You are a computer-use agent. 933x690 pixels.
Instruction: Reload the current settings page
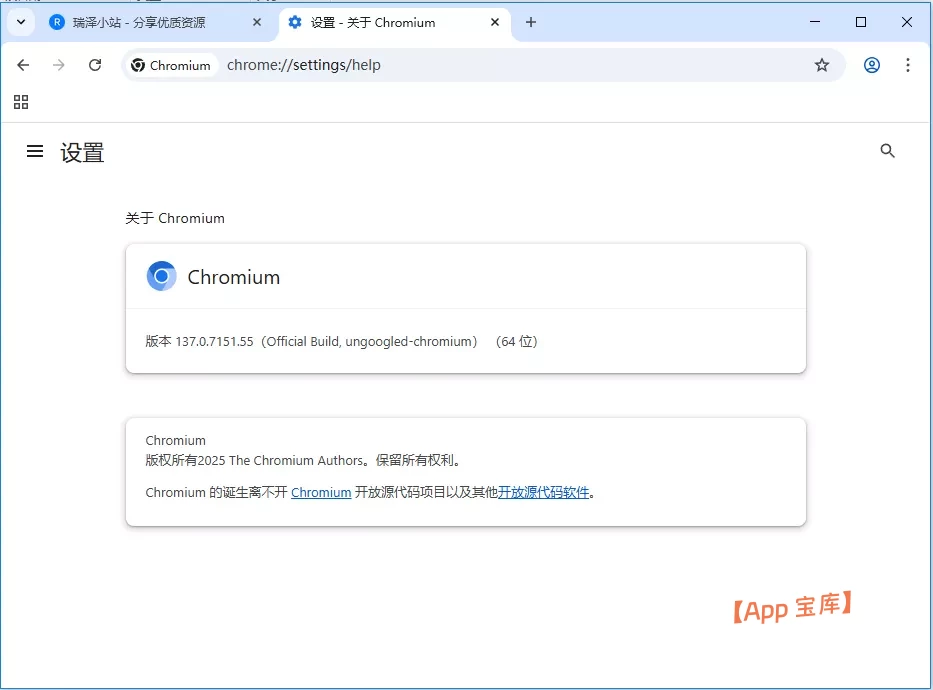95,65
